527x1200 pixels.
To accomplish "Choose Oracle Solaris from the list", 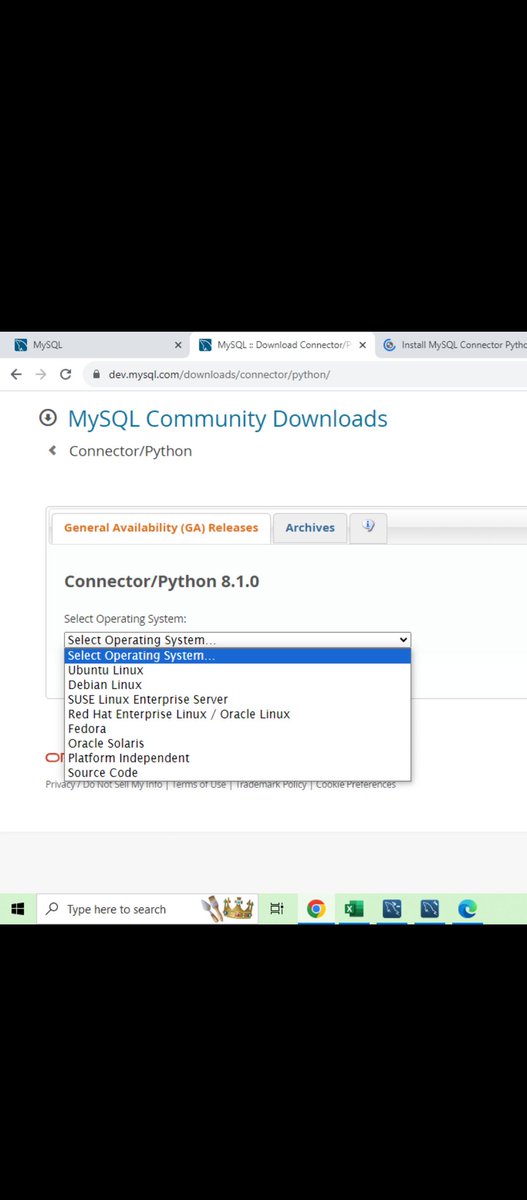I will click(x=237, y=743).
